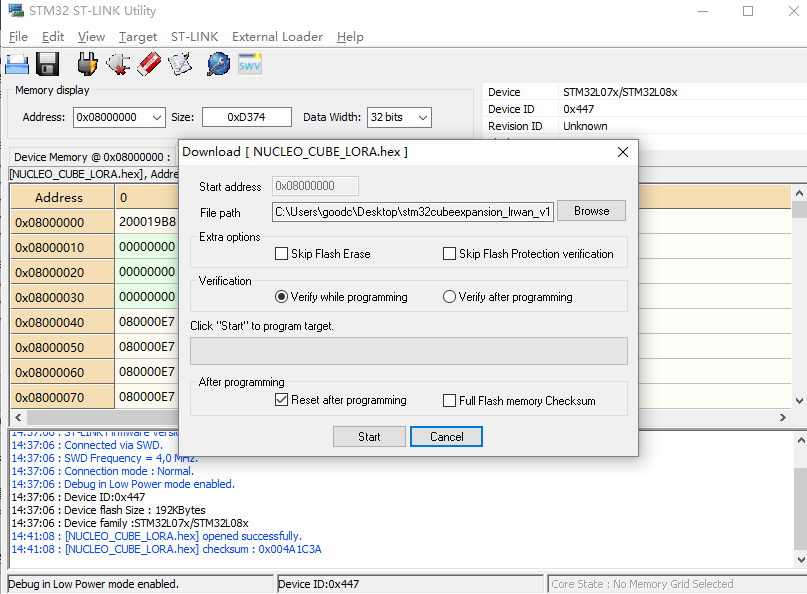Open the Target menu
The width and height of the screenshot is (807, 594).
coord(138,37)
